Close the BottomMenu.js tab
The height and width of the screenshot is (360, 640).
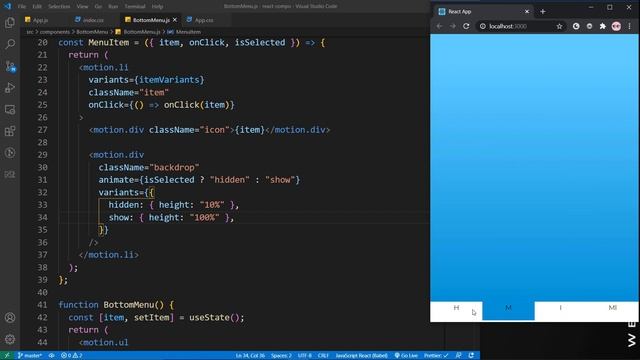[175, 20]
